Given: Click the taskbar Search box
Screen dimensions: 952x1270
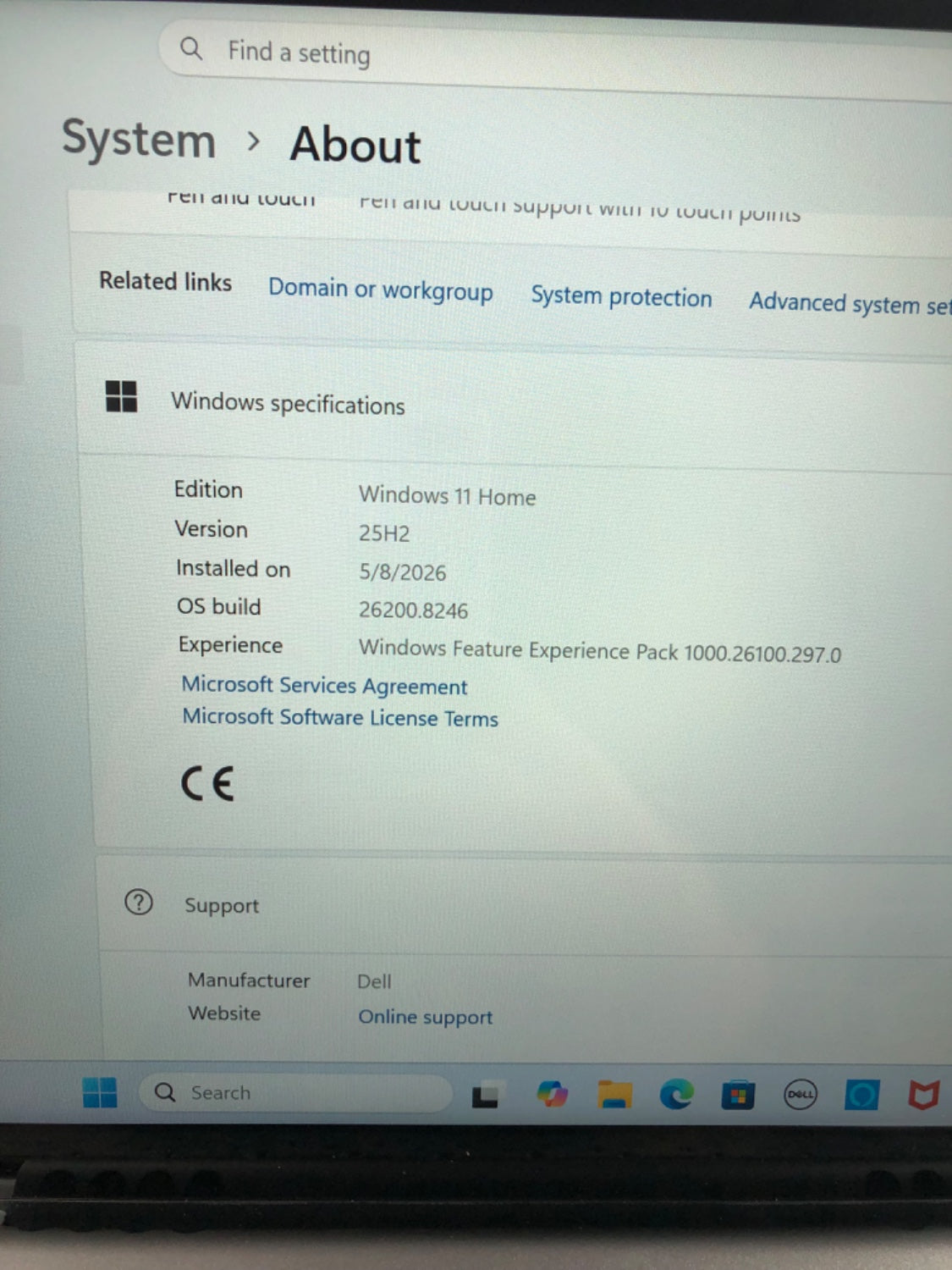Looking at the screenshot, I should coord(294,1093).
